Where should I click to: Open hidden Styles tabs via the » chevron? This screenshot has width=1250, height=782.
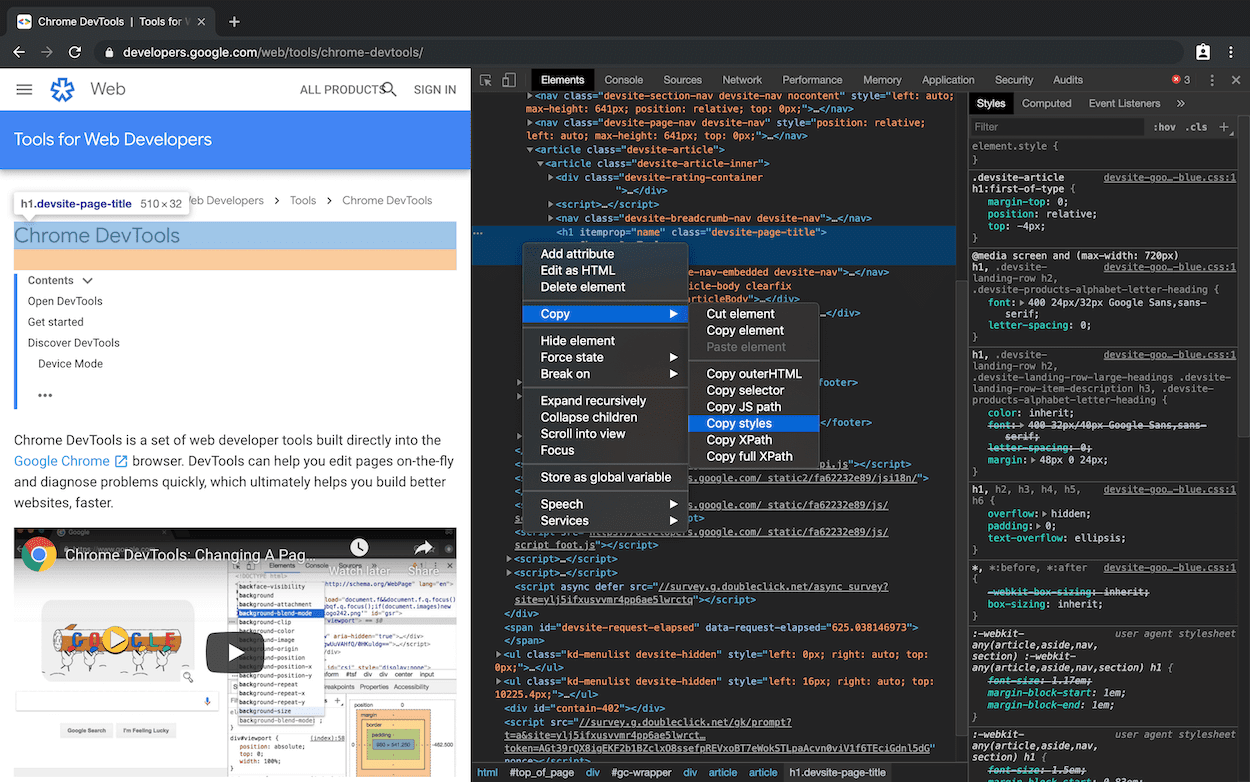click(x=1180, y=103)
